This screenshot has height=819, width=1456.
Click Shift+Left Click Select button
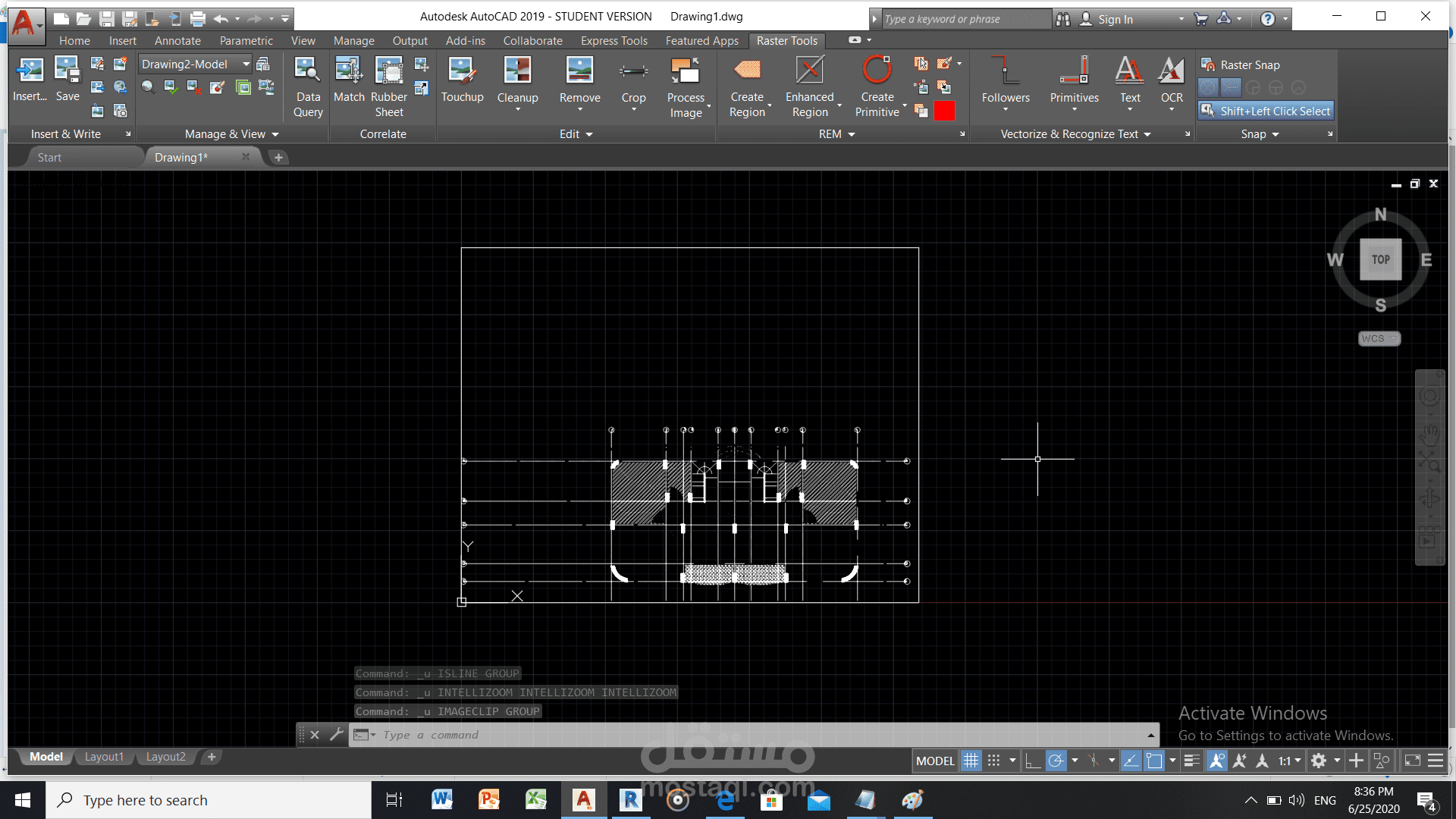(1266, 111)
